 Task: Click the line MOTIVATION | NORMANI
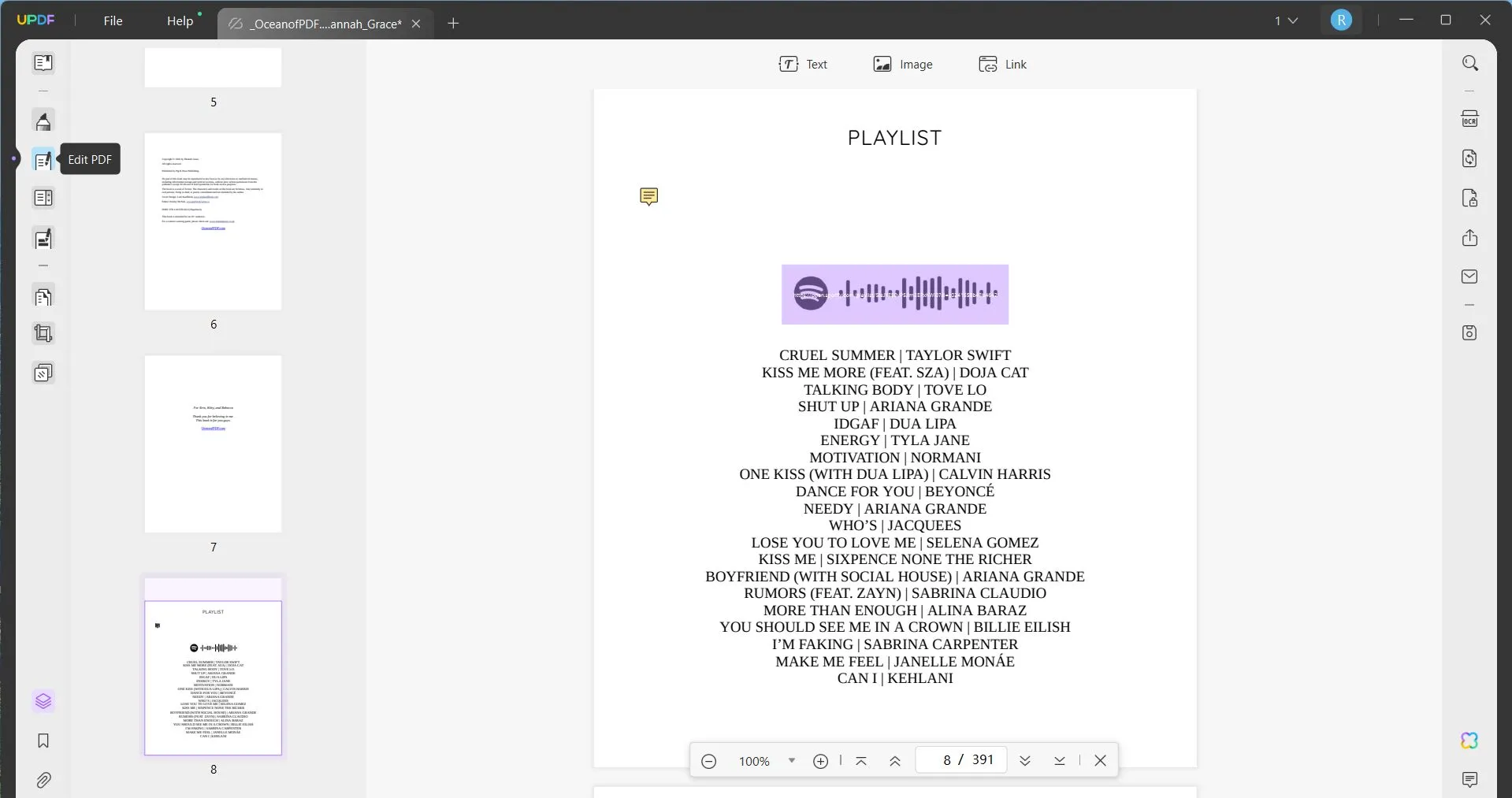point(895,458)
